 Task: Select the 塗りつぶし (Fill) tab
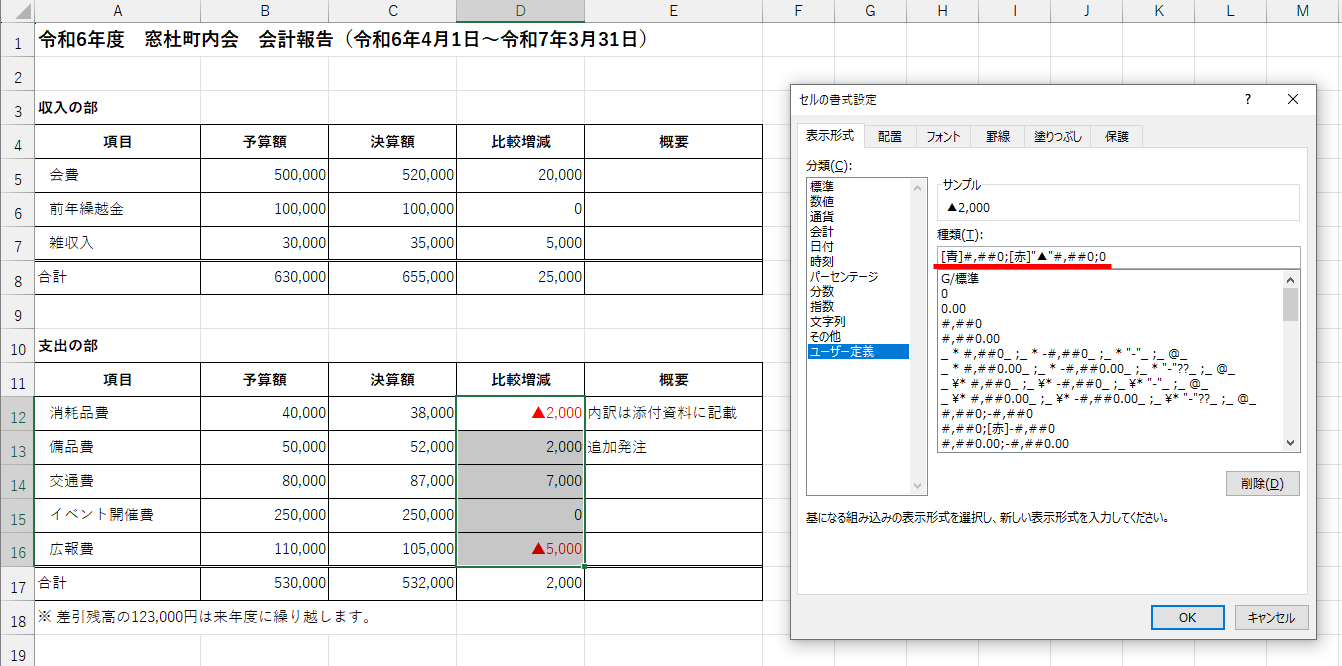pyautogui.click(x=1059, y=137)
